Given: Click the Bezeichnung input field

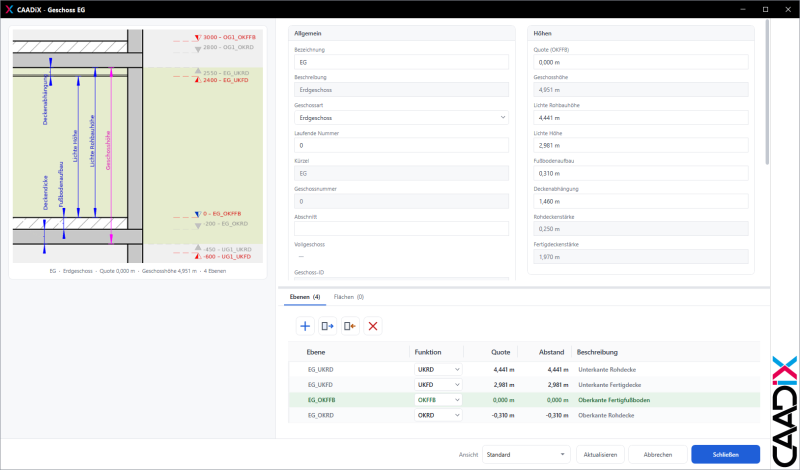Looking at the screenshot, I should point(401,62).
